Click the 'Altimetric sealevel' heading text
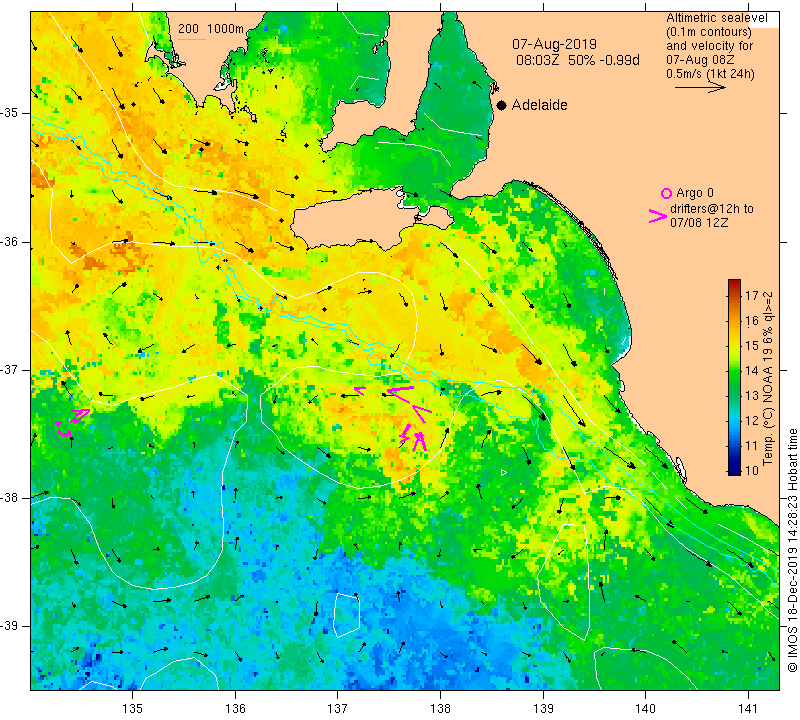The image size is (800, 720). pos(716,18)
